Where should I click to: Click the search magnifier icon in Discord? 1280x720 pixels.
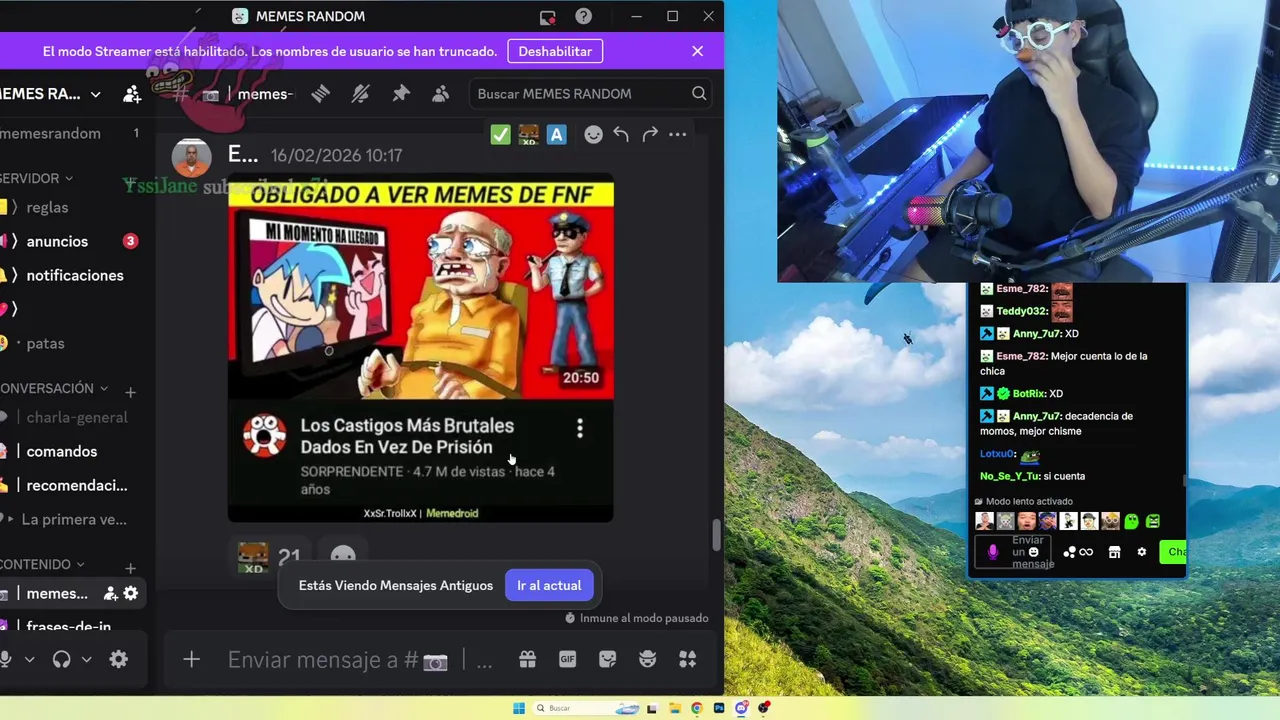click(699, 93)
